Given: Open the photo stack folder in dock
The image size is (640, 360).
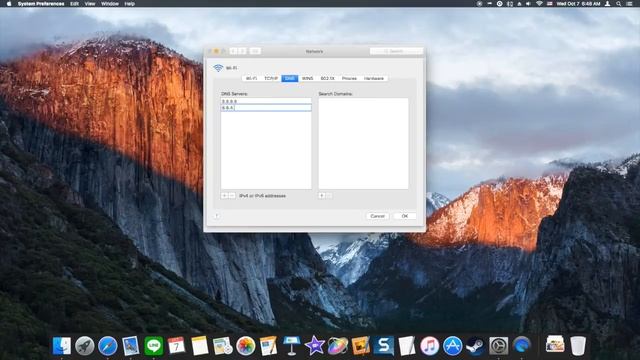Looking at the screenshot, I should pos(555,344).
